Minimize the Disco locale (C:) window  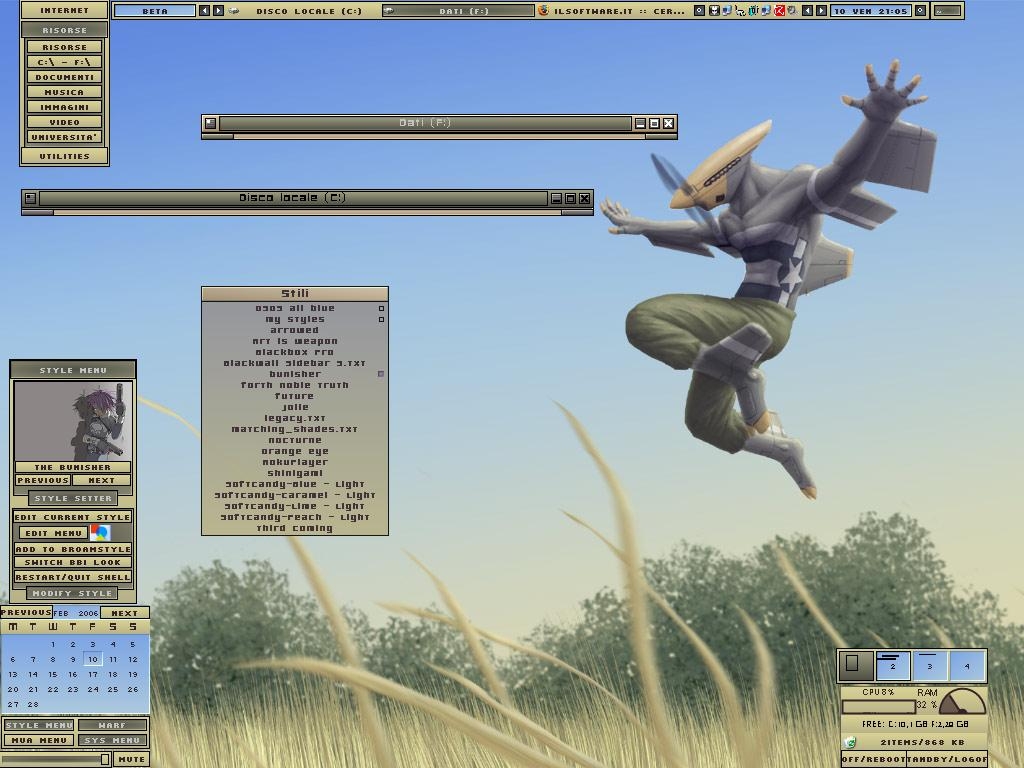pos(556,198)
